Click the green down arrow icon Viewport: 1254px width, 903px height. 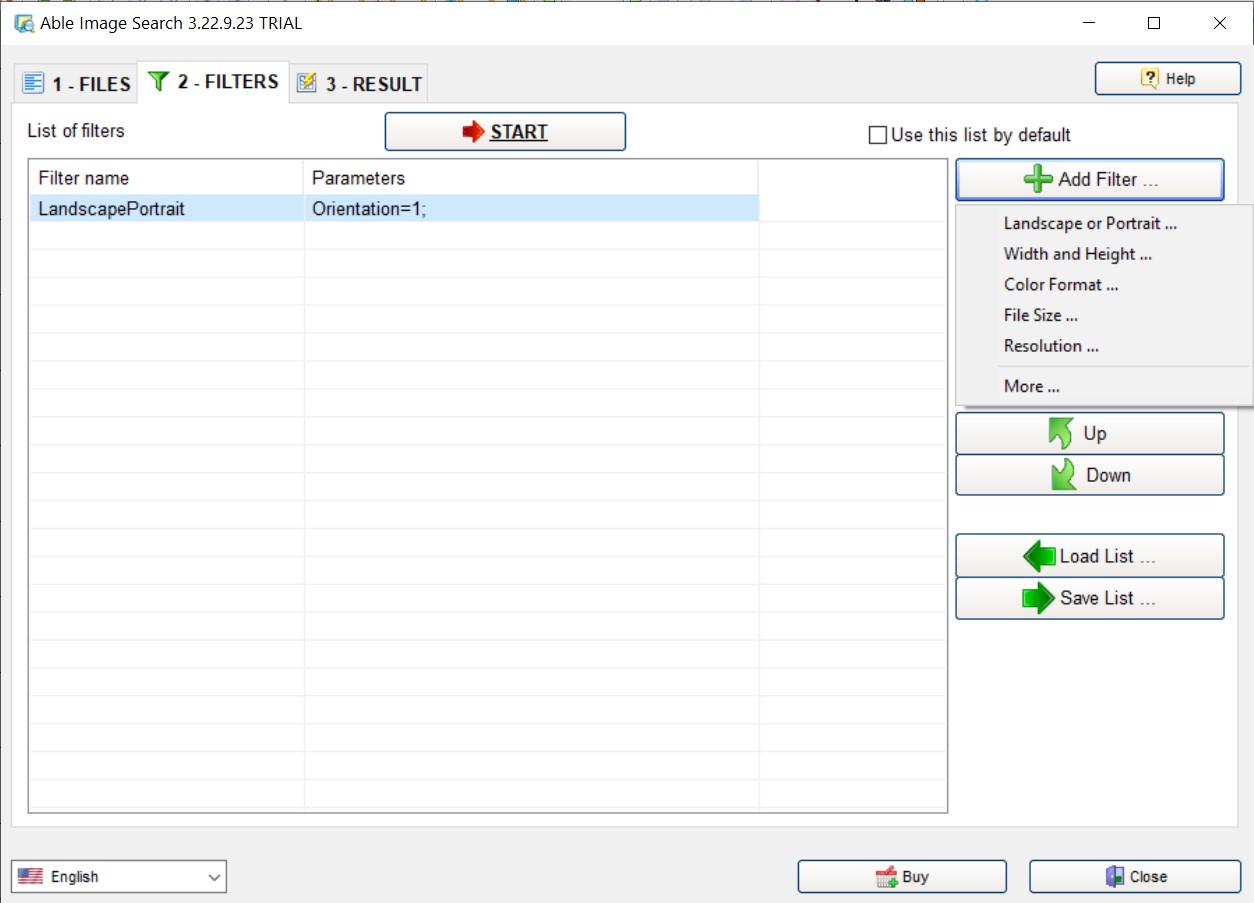click(x=1063, y=475)
